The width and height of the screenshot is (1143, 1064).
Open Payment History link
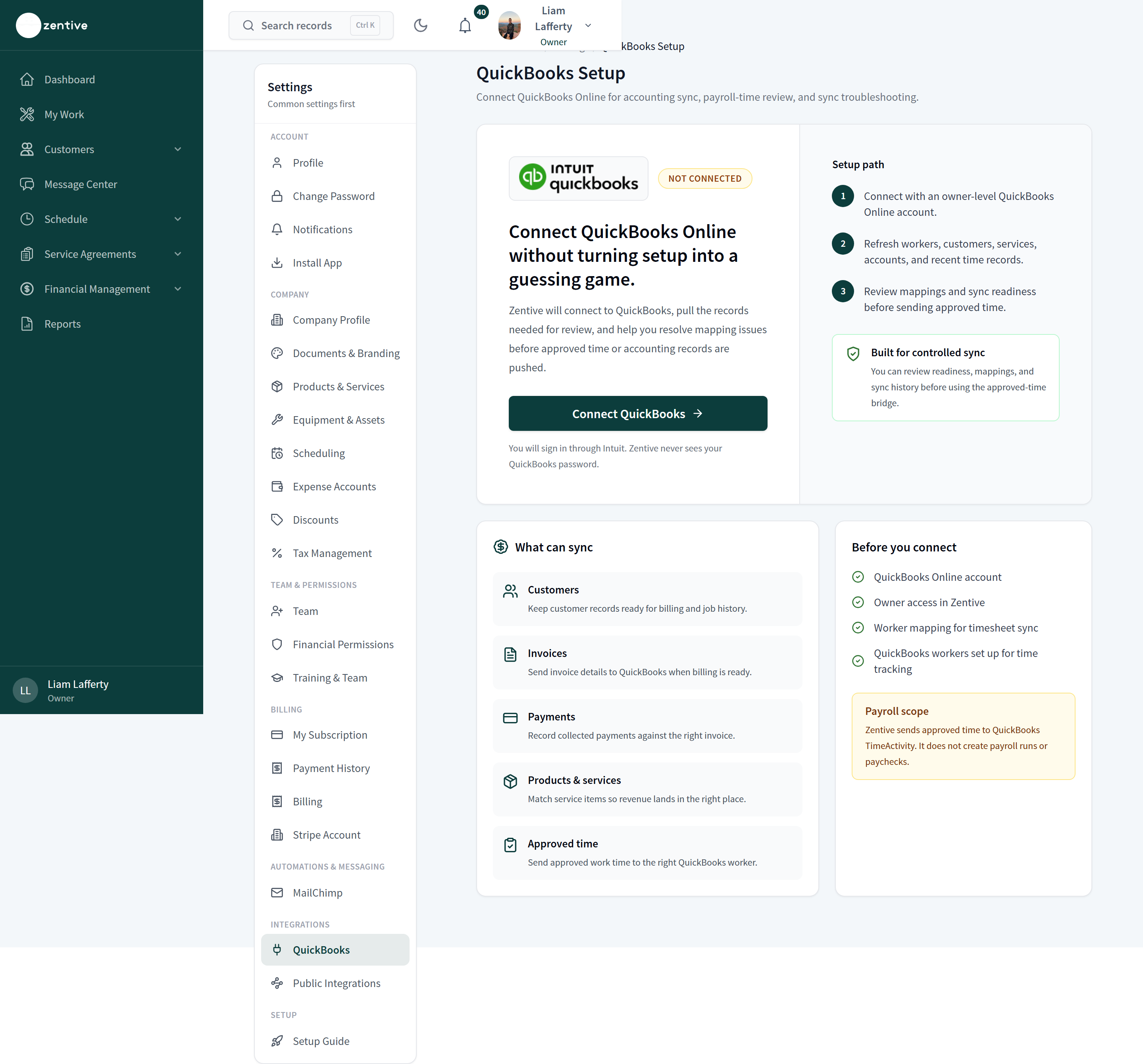coord(335,768)
